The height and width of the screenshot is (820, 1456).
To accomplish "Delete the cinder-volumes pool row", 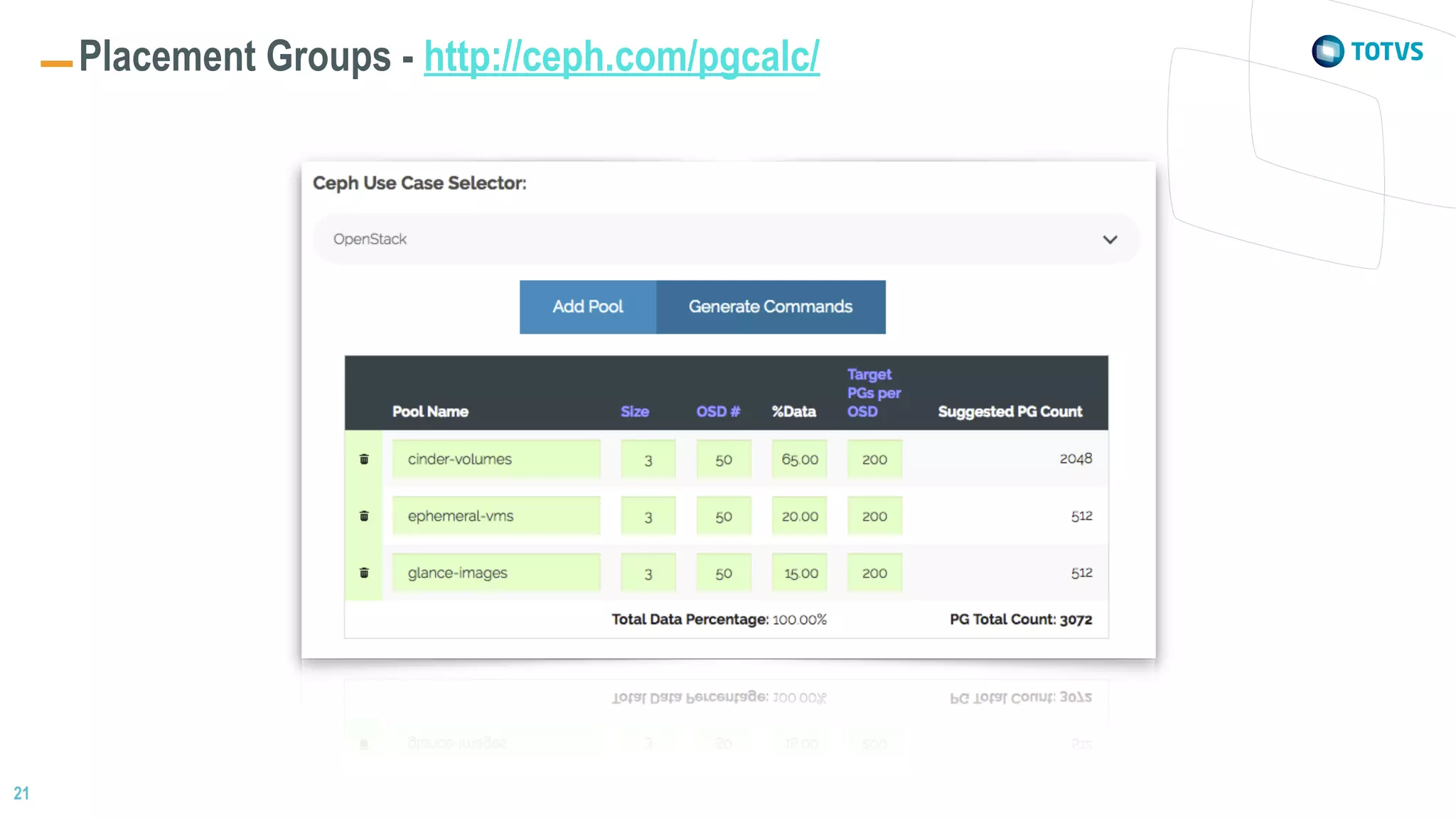I will [364, 459].
